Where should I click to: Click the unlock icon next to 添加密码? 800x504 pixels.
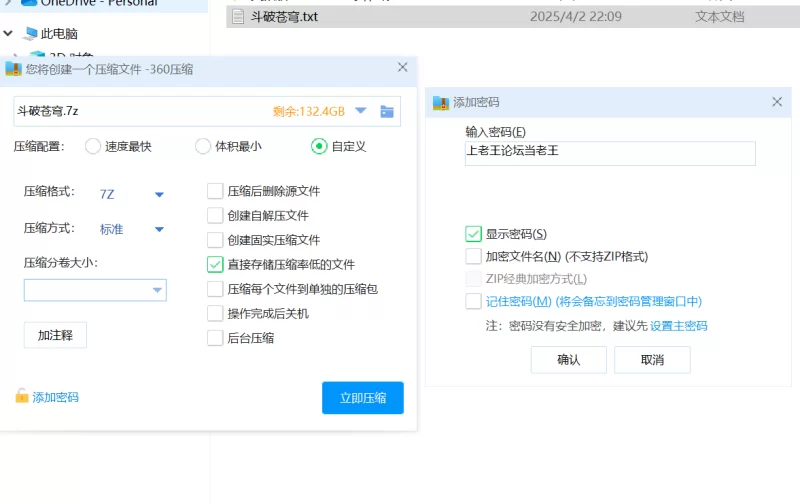[x=22, y=397]
